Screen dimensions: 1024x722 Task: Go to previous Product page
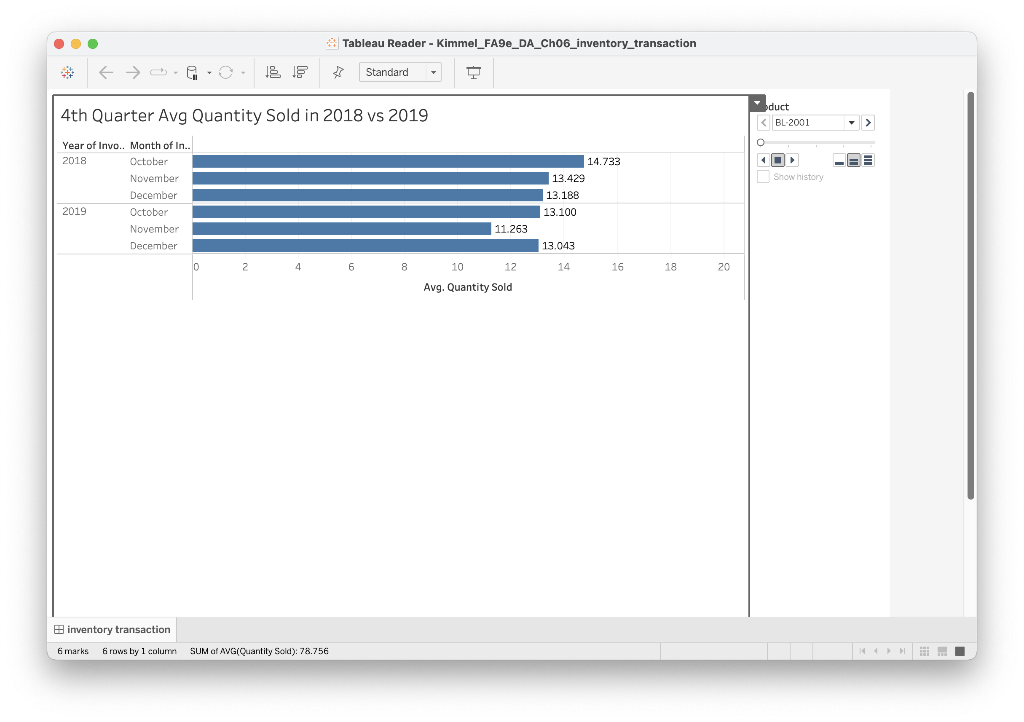[x=763, y=123]
